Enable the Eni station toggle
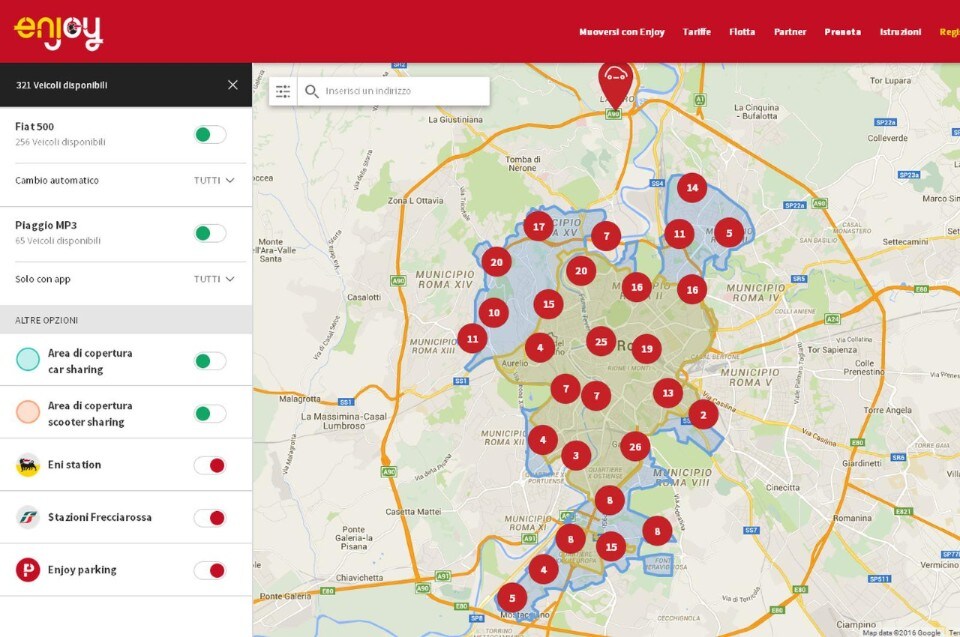Image resolution: width=960 pixels, height=637 pixels. [209, 465]
